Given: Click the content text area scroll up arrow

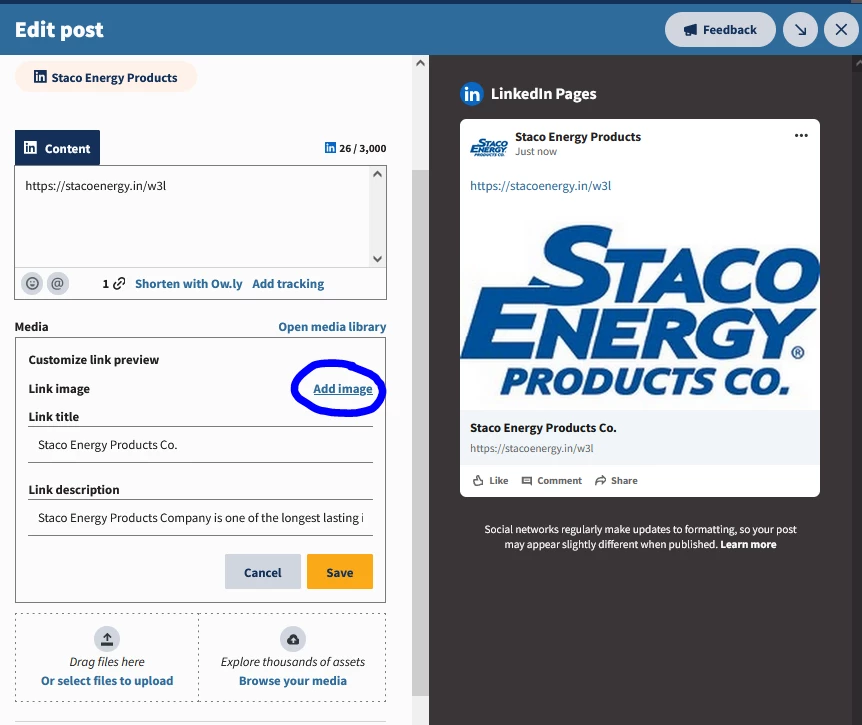Looking at the screenshot, I should 377,174.
